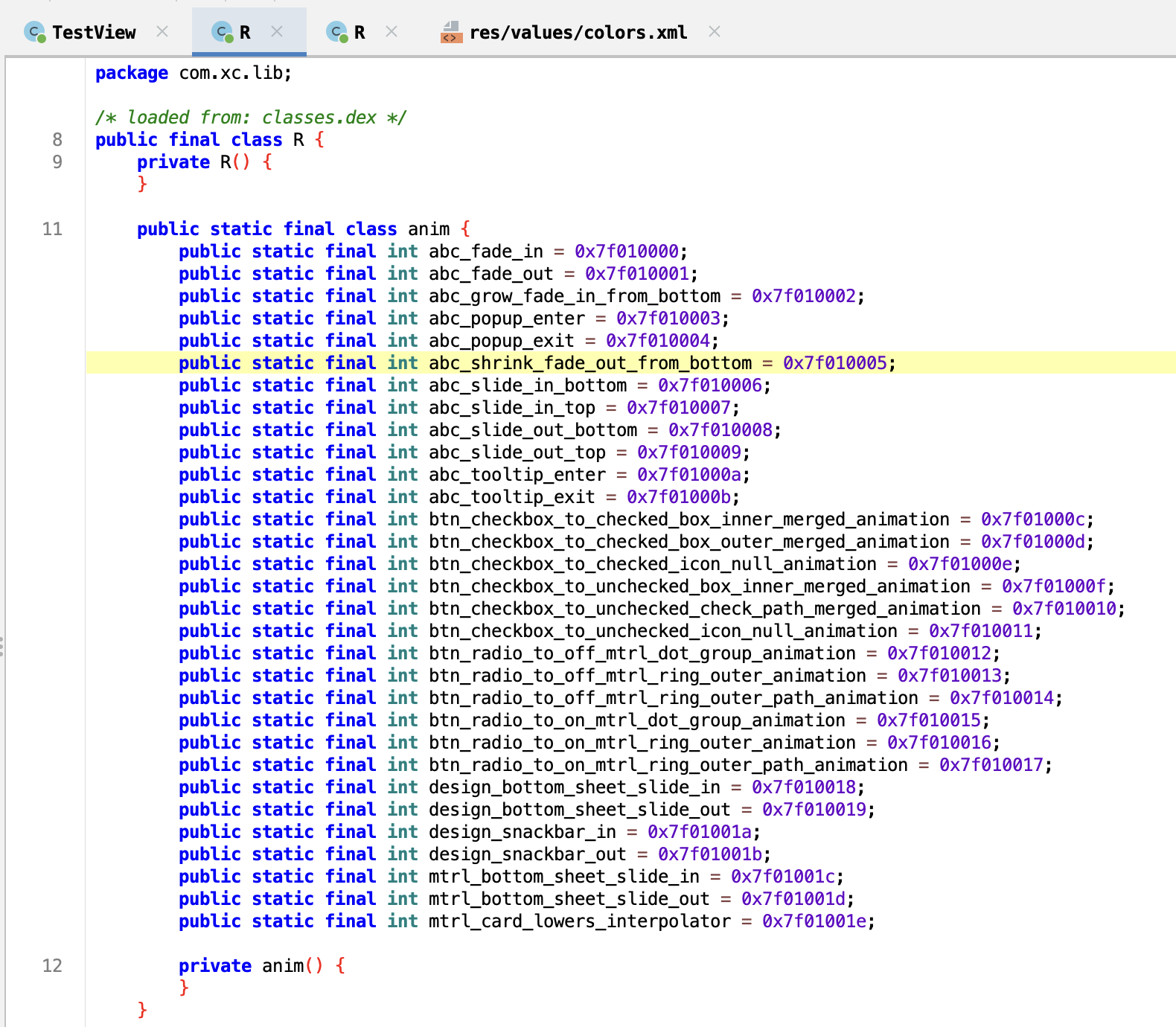Click the class icon on the TestView tab
The image size is (1176, 1027).
(34, 32)
